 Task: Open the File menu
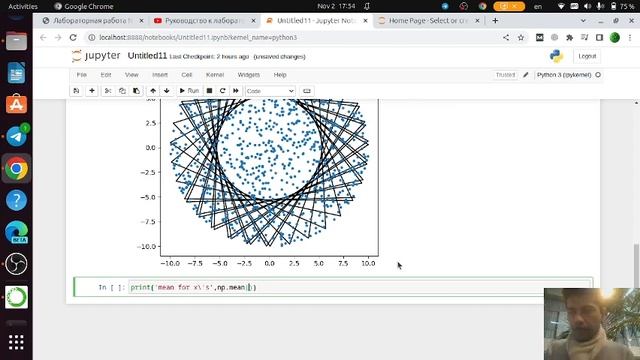[82, 75]
